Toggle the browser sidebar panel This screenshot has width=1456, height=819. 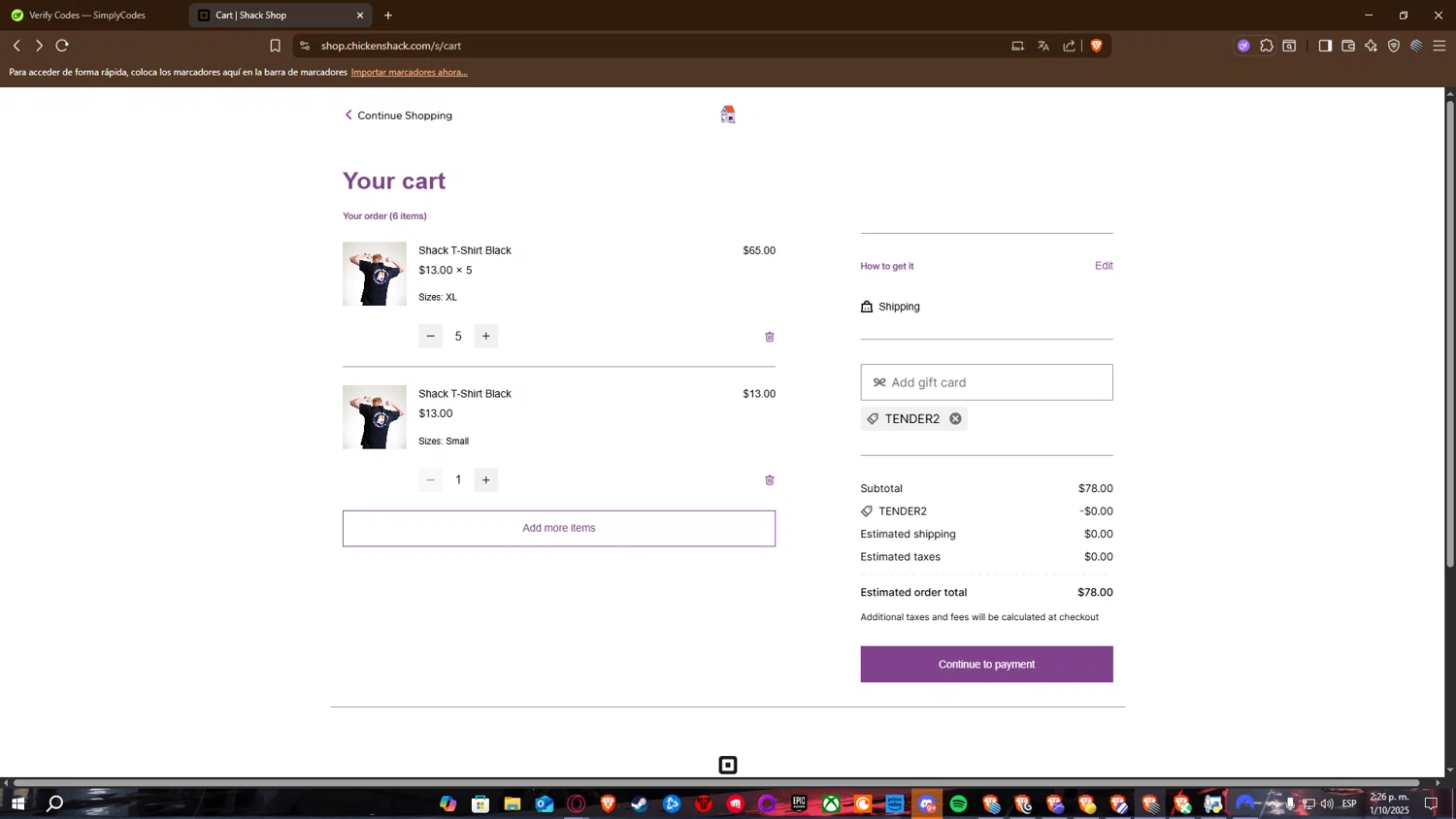coord(1325,46)
